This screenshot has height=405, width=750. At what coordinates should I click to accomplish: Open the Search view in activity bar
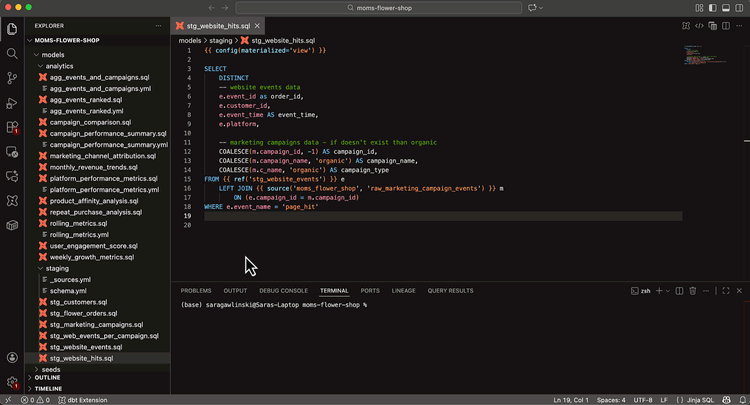(x=12, y=53)
